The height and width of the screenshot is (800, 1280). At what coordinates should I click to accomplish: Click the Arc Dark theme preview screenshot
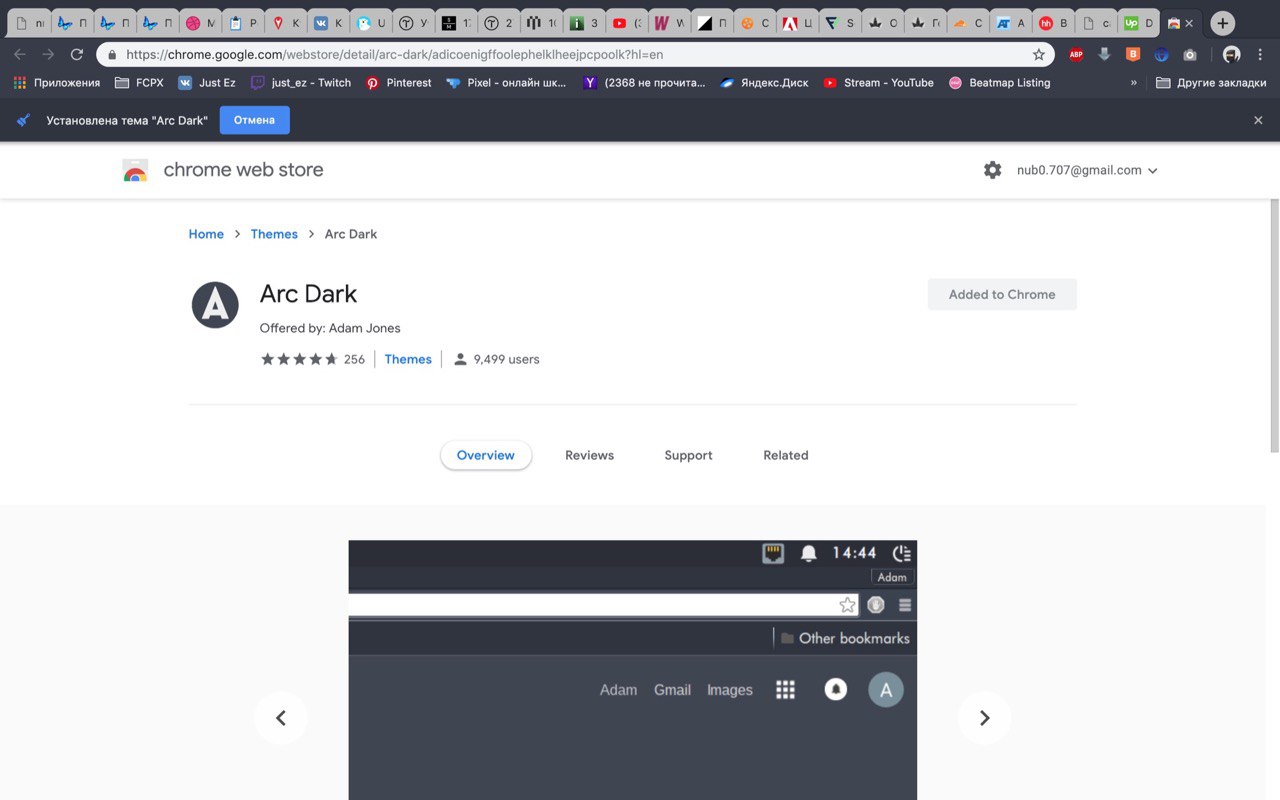(x=632, y=670)
